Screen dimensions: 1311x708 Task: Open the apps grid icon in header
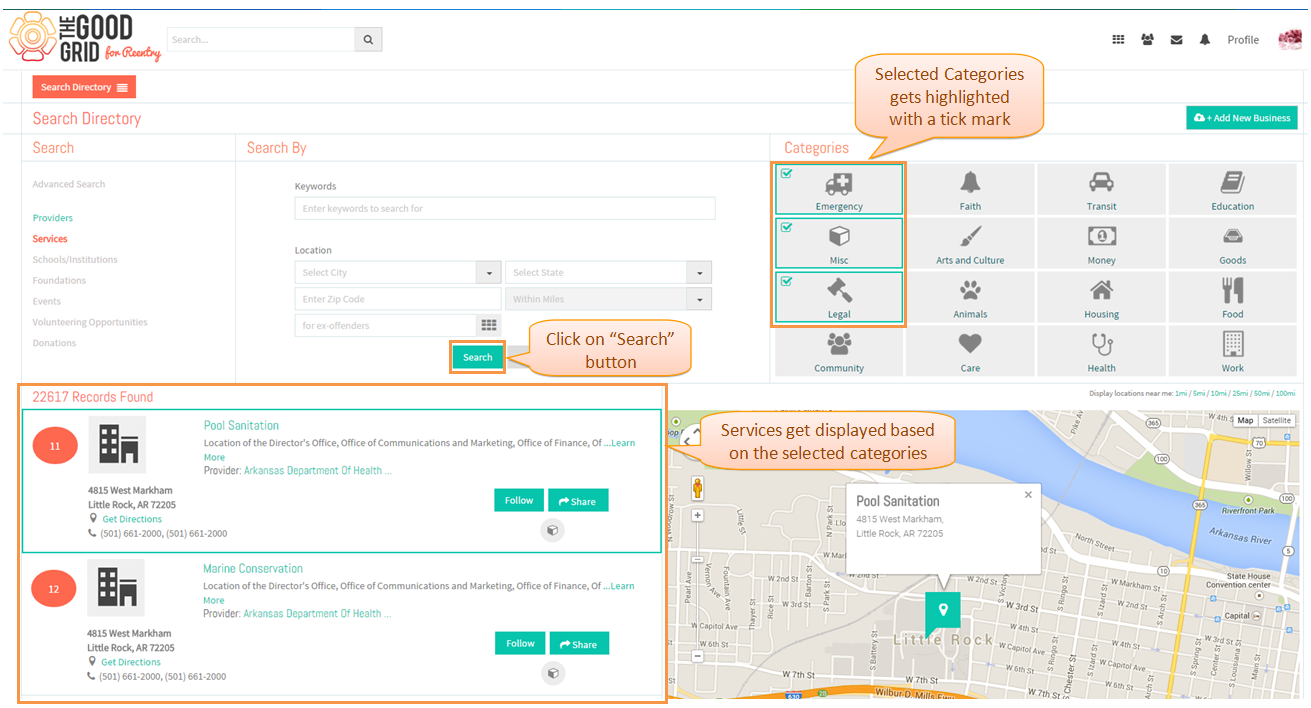1118,40
